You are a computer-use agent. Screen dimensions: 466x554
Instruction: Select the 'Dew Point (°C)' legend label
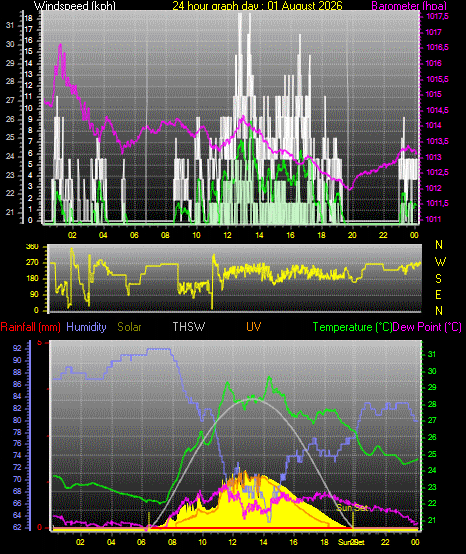pyautogui.click(x=427, y=327)
